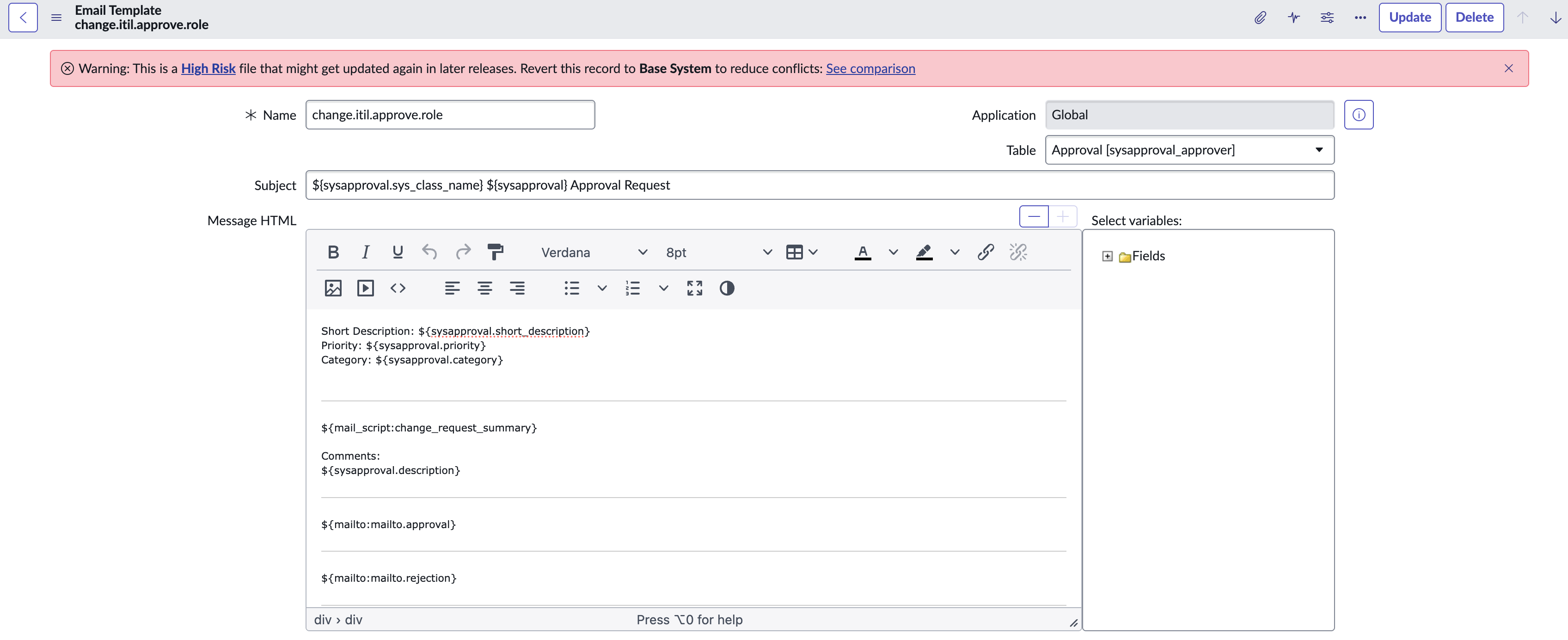The width and height of the screenshot is (1568, 640).
Task: Align text left in the editor
Action: [452, 288]
